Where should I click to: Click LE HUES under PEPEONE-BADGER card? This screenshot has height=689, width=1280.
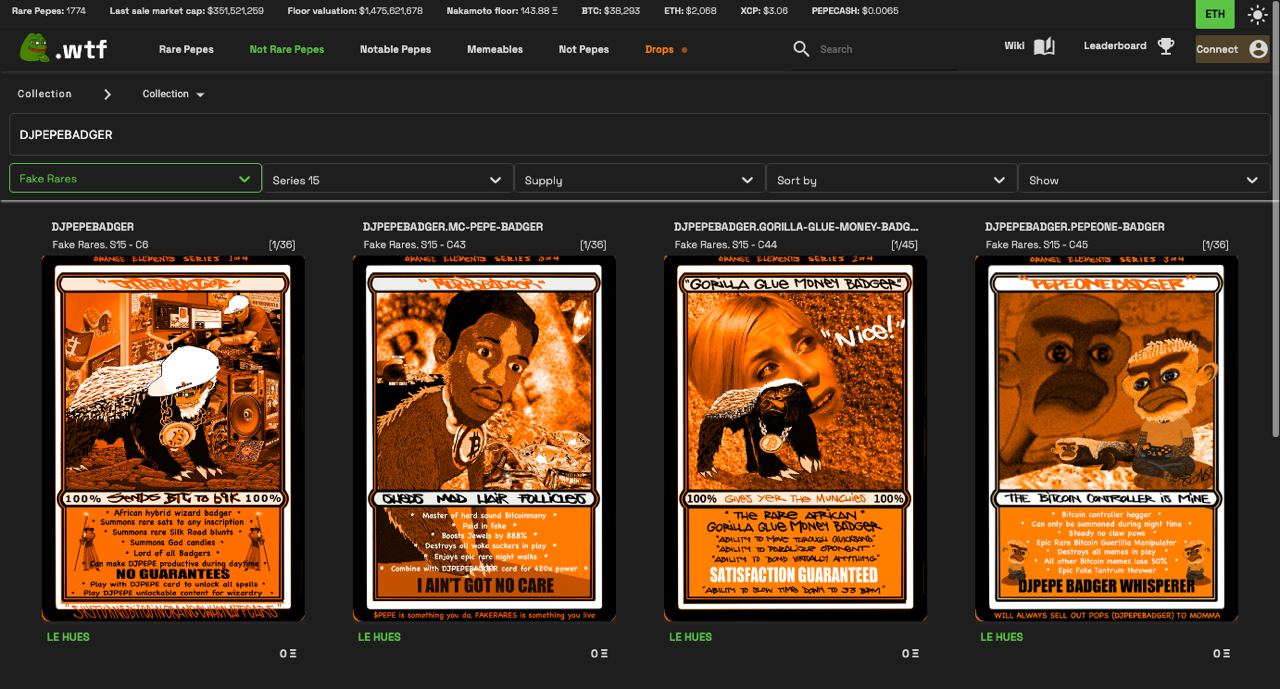(1001, 637)
